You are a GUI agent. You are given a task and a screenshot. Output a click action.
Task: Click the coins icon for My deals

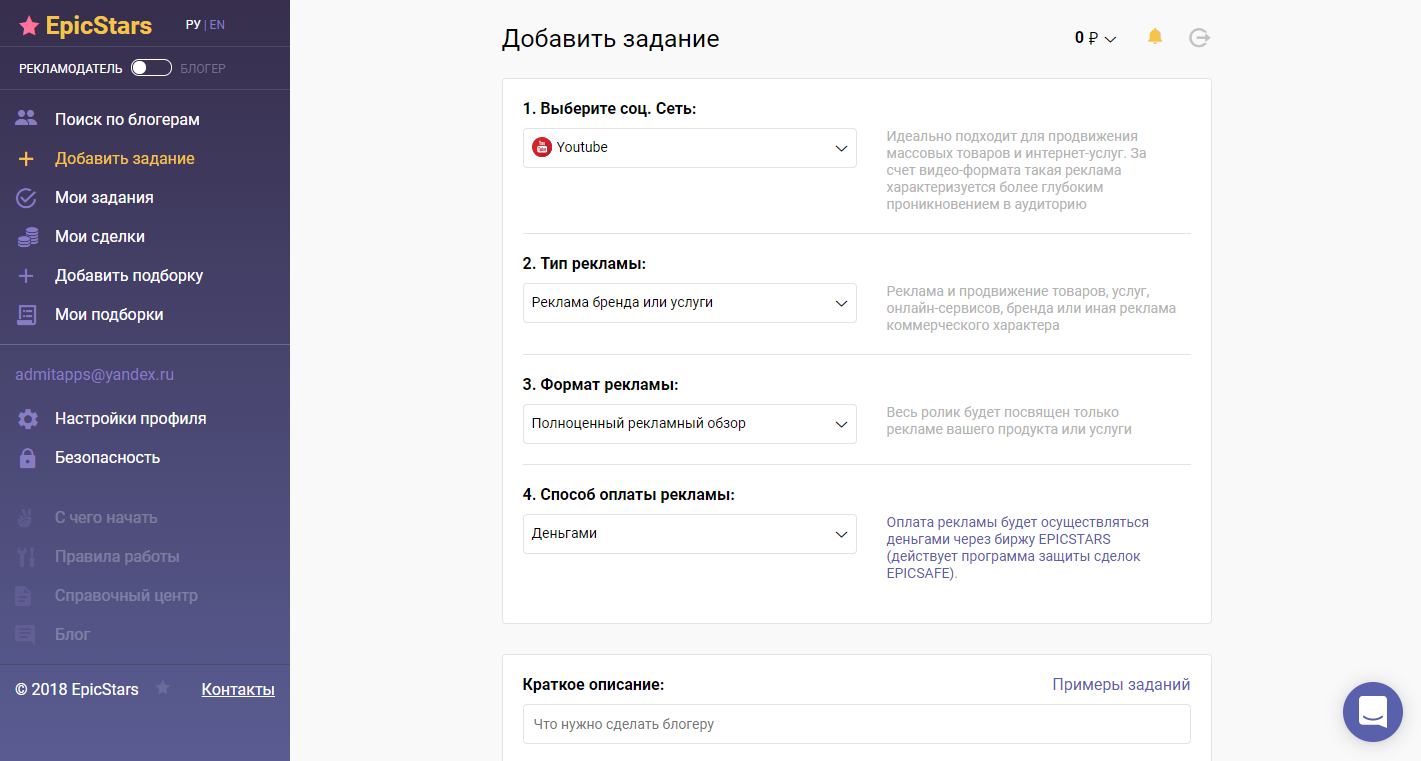(27, 237)
